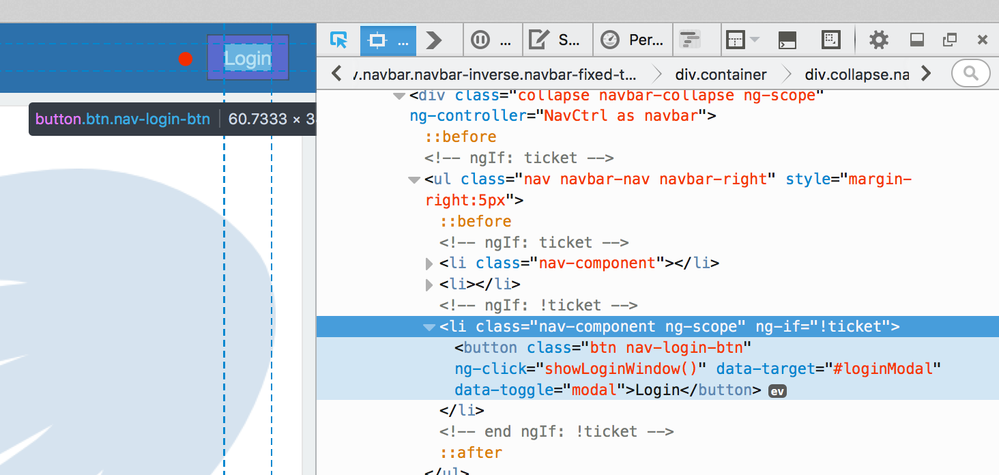Expand the first li nav-component node
Viewport: 999px width, 475px height.
pos(429,264)
